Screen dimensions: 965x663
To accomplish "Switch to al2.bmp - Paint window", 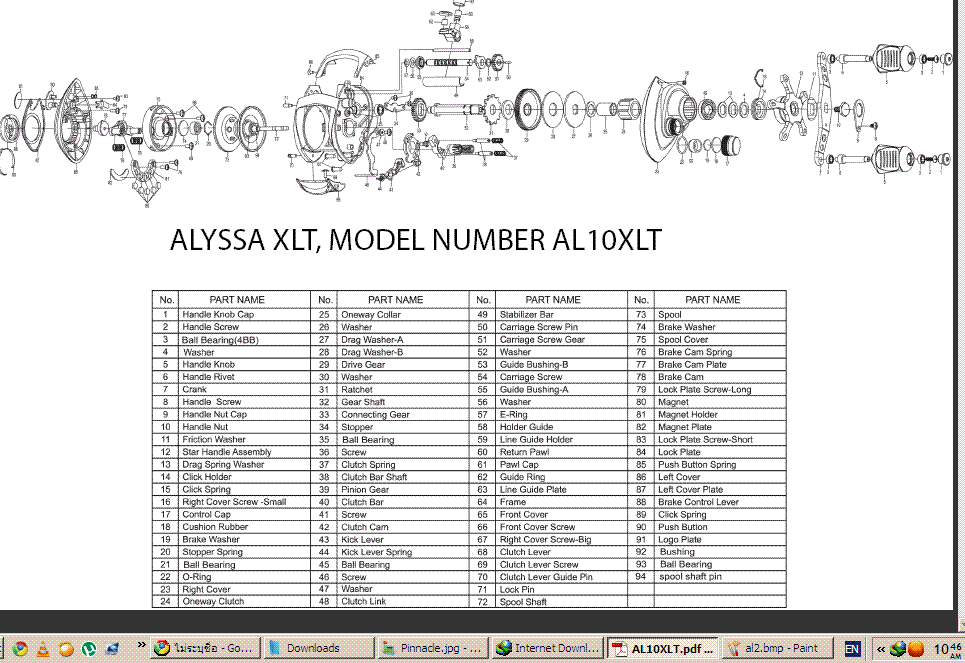I will point(777,648).
